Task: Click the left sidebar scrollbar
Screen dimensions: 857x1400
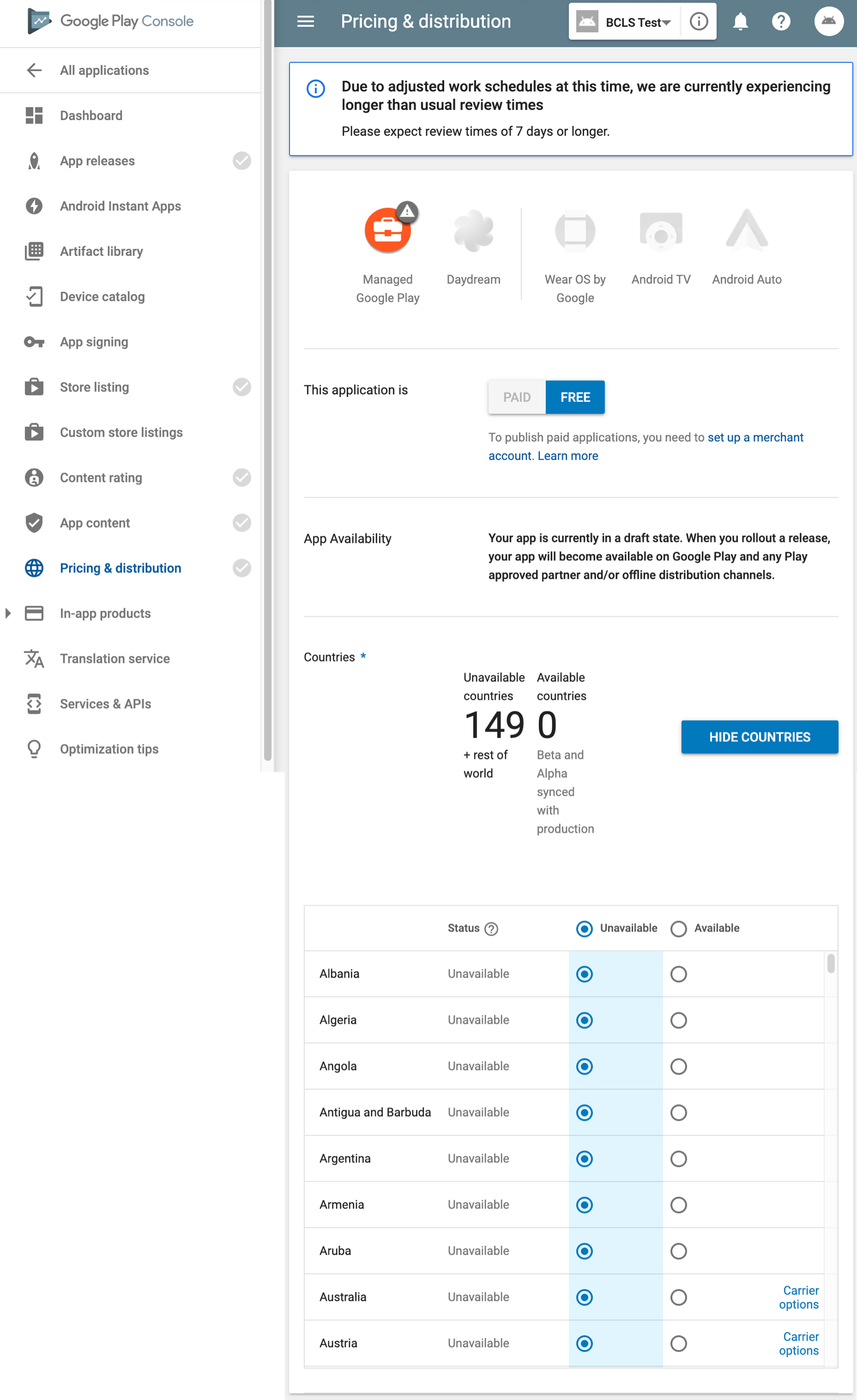Action: point(268,380)
